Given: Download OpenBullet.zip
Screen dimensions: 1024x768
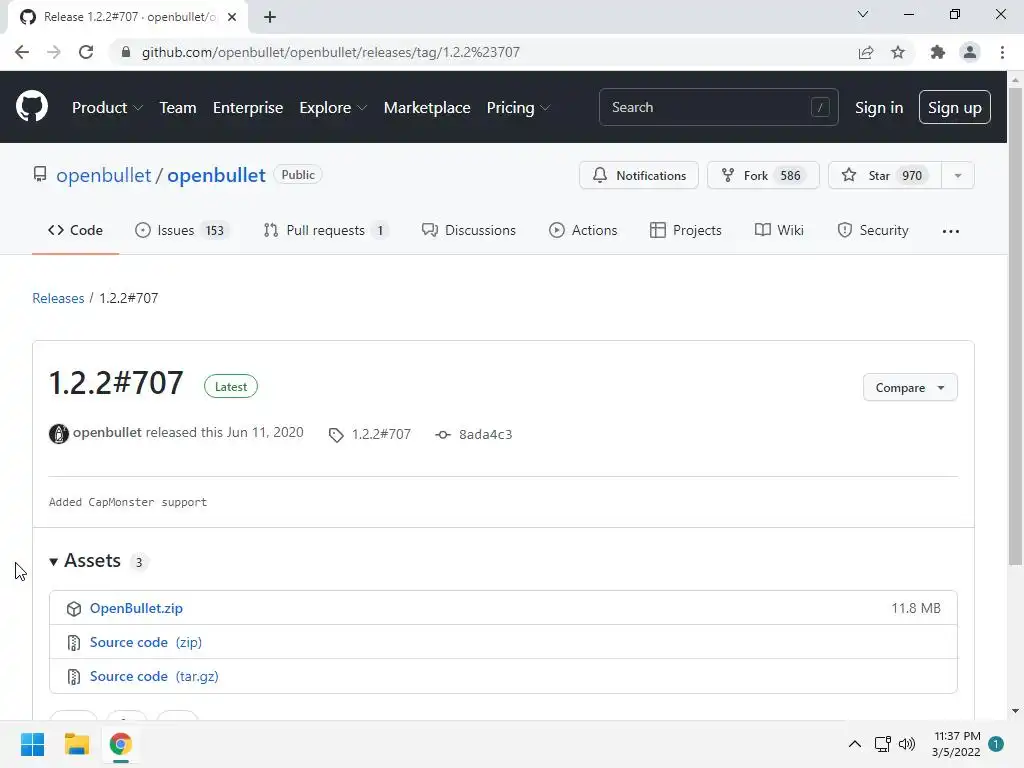Looking at the screenshot, I should point(136,608).
